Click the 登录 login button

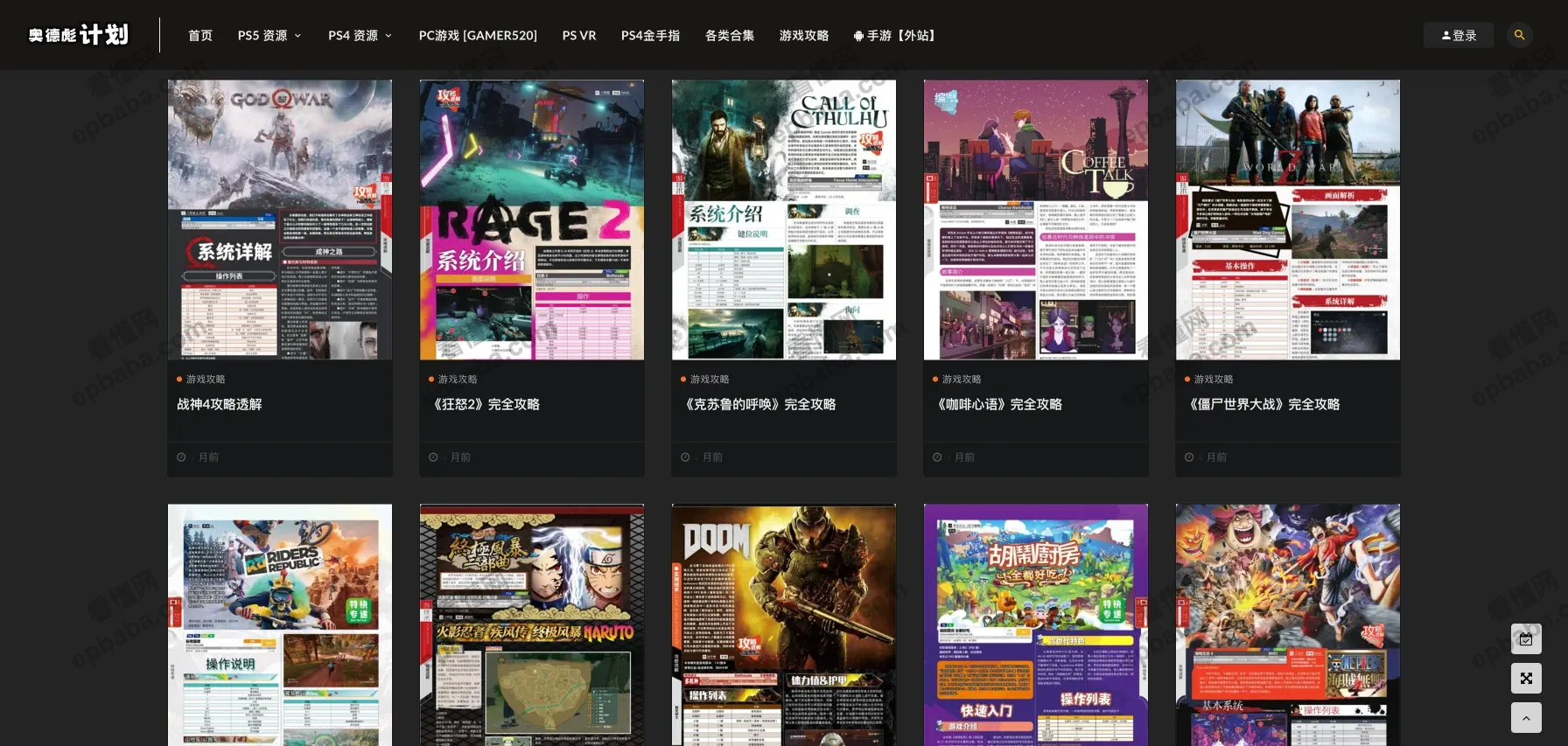tap(1459, 36)
